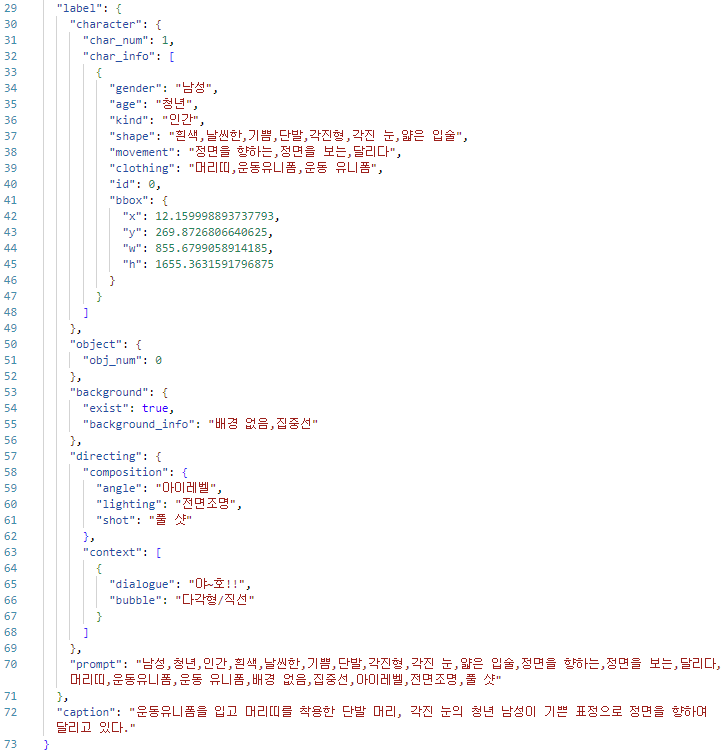Image resolution: width=726 pixels, height=755 pixels.
Task: Click the angle value "아이레벨"
Action: (186, 488)
